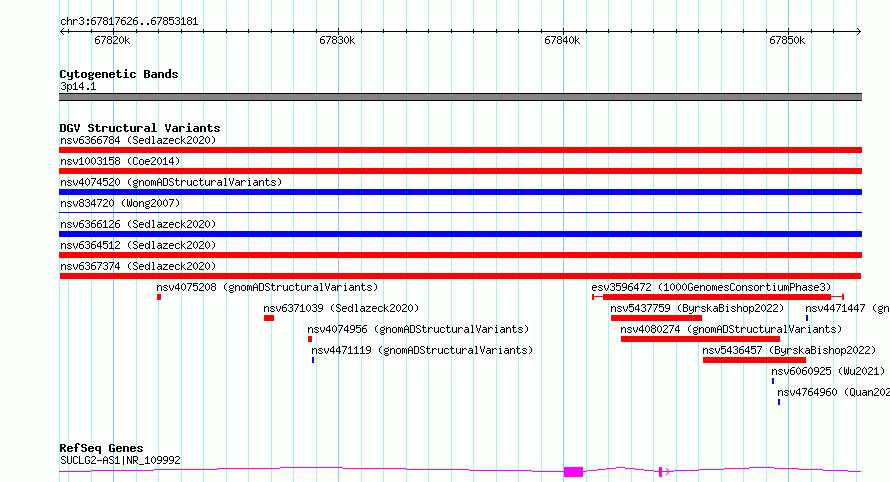Click the 67830k ruler position

(337, 40)
